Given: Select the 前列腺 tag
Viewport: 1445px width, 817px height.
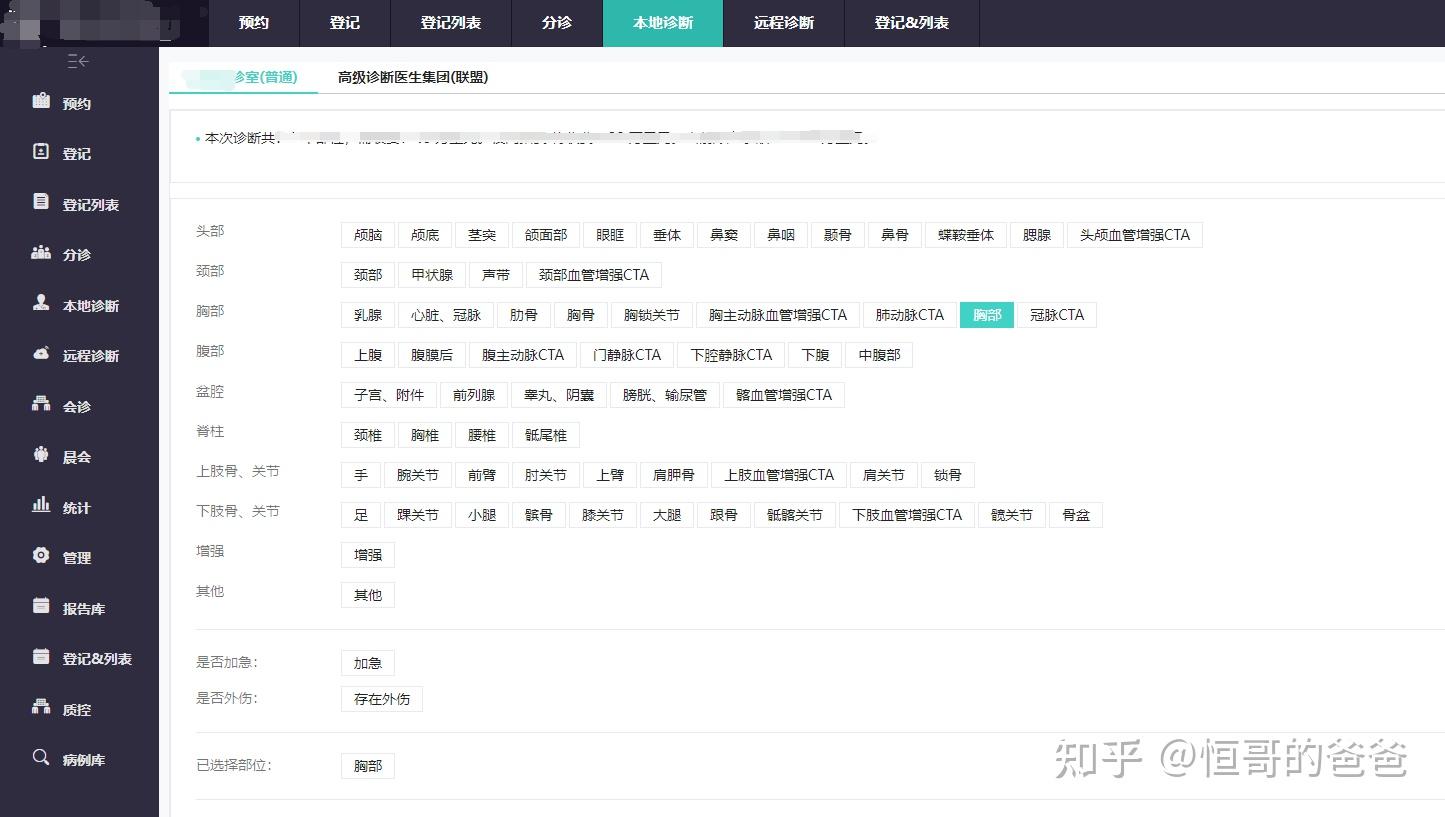Looking at the screenshot, I should tap(474, 395).
